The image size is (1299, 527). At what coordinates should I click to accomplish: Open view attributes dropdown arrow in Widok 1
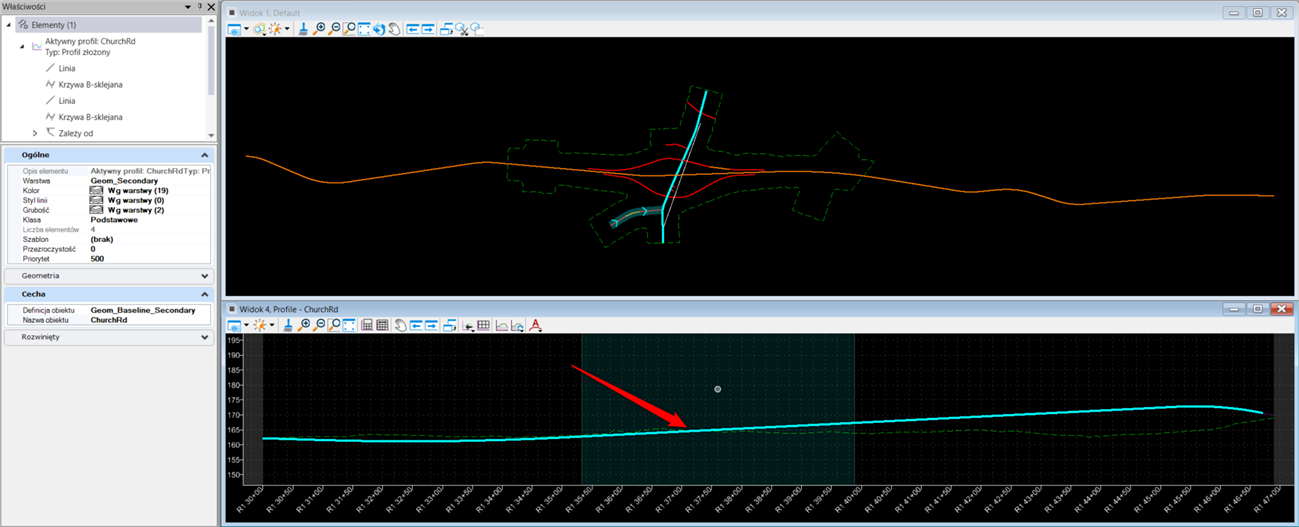click(246, 29)
